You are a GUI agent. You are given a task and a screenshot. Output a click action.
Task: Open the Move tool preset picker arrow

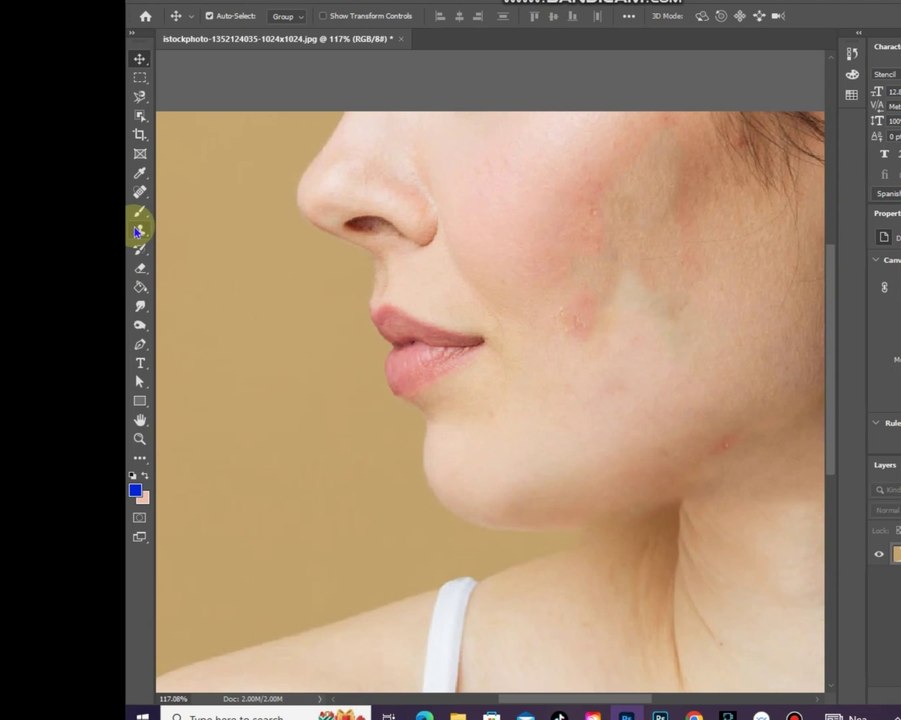coord(191,16)
